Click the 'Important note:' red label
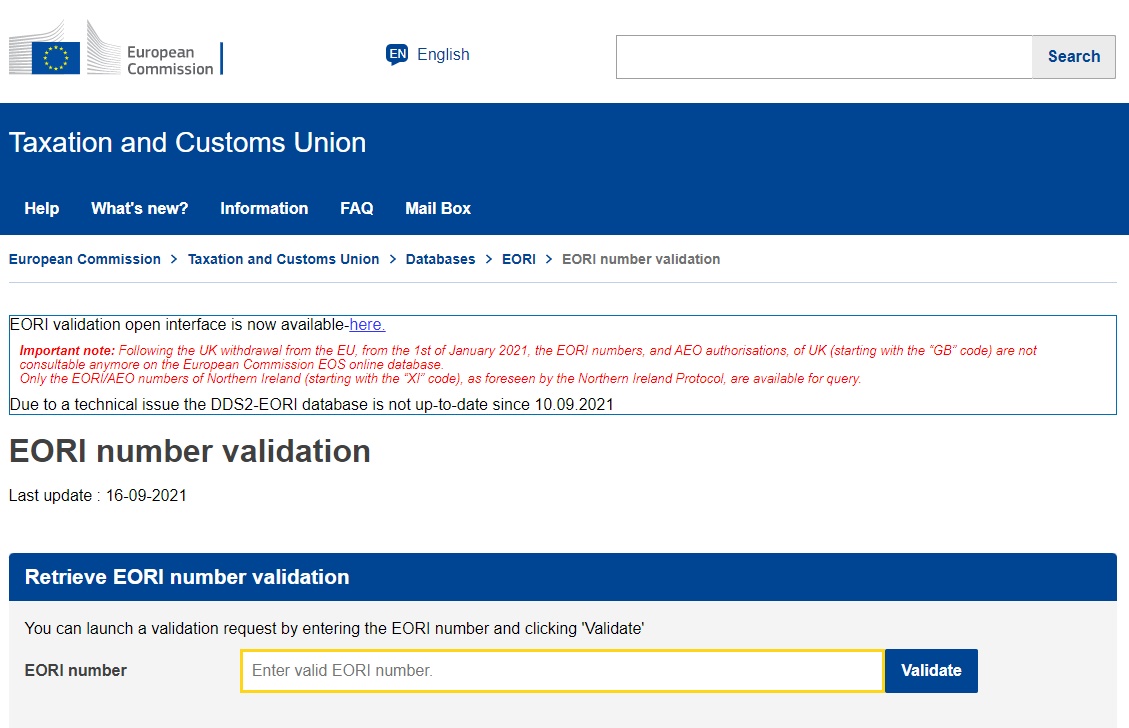 click(x=67, y=351)
